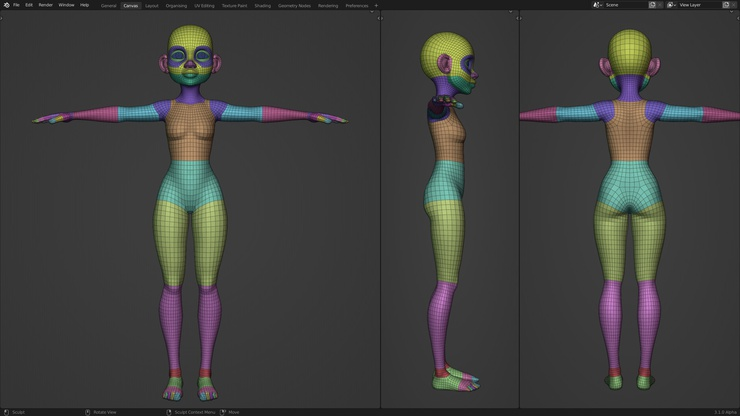The width and height of the screenshot is (740, 416).
Task: Open the Scene browse dropdown icon
Action: pos(598,5)
